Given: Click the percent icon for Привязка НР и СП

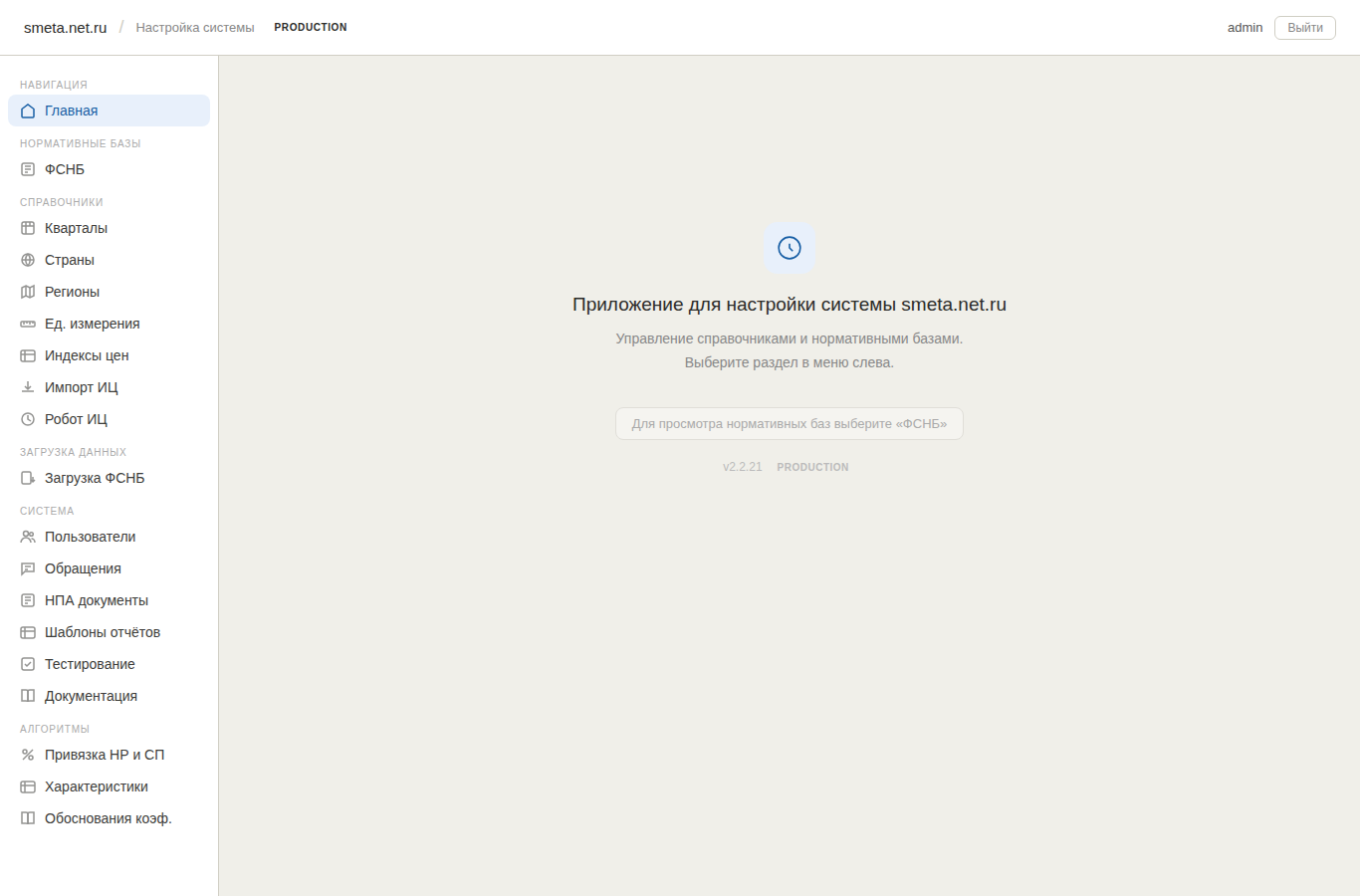Looking at the screenshot, I should coord(28,755).
